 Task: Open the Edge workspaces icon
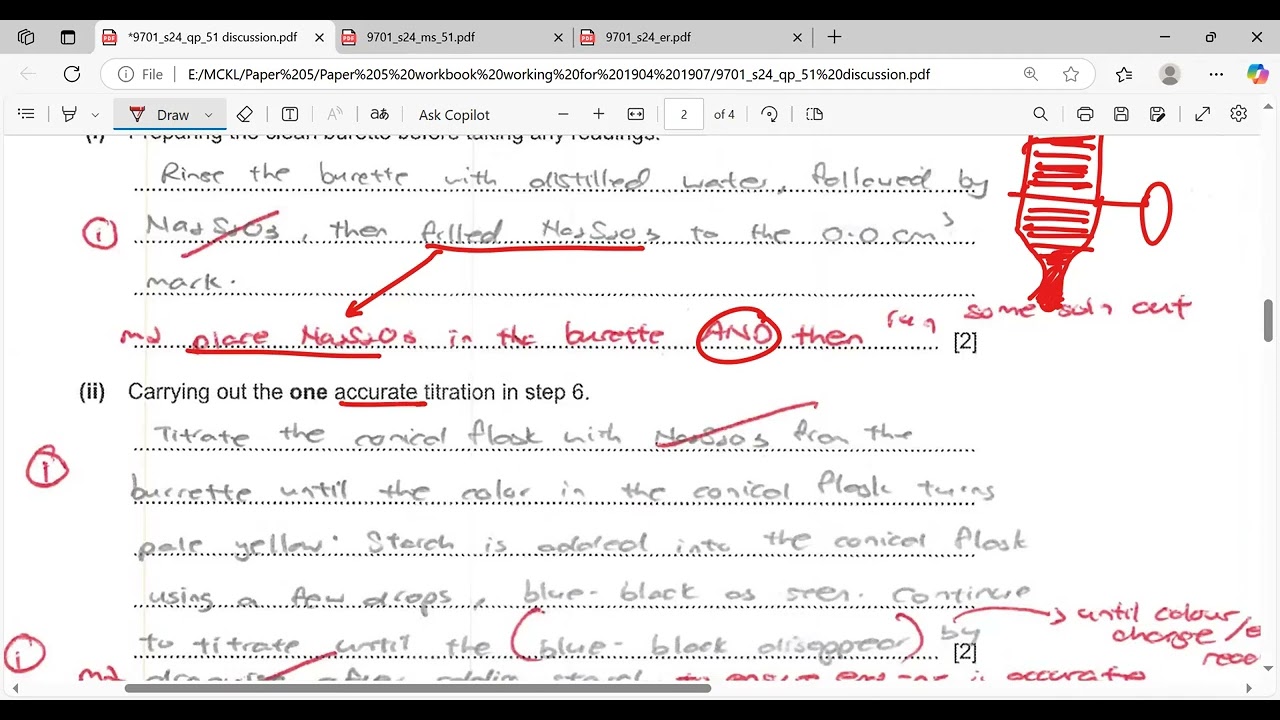pos(26,37)
